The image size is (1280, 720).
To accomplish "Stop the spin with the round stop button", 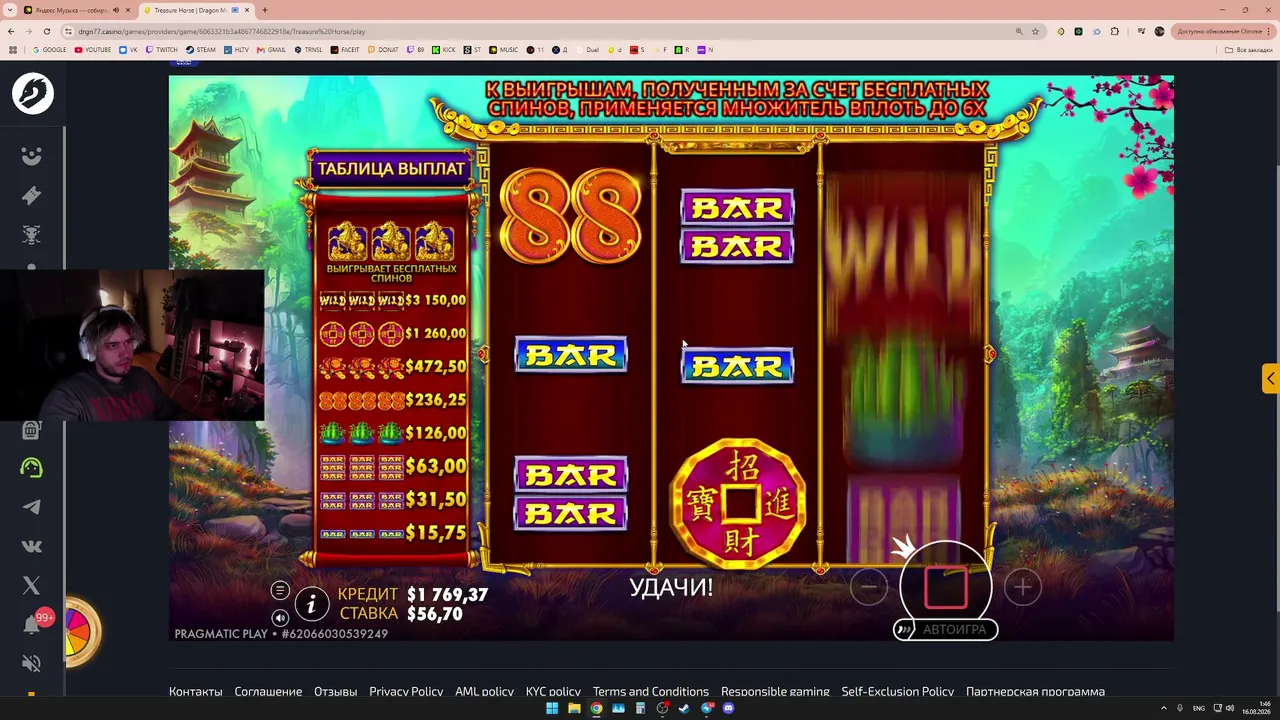I will [946, 587].
